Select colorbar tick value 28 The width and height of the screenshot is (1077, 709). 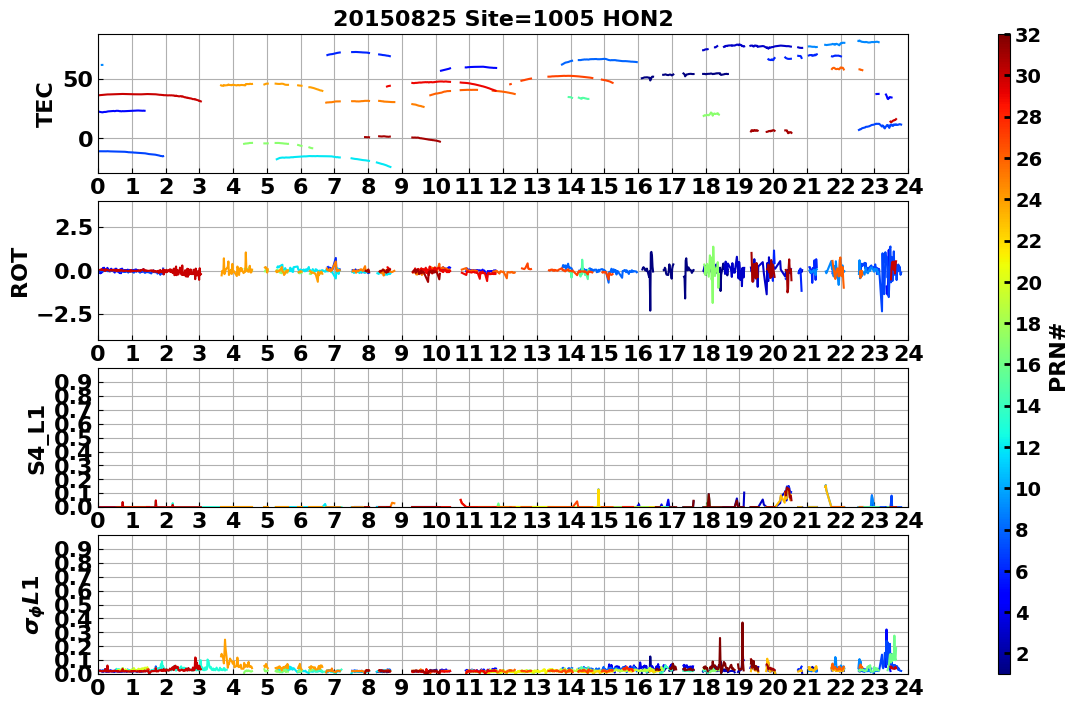1028,117
